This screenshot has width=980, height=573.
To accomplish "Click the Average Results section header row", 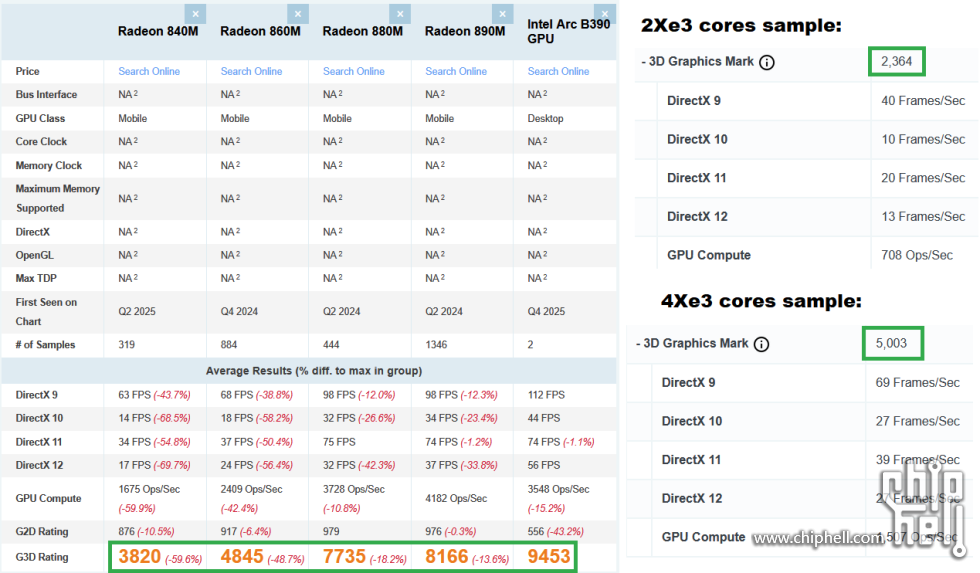I will tap(311, 371).
